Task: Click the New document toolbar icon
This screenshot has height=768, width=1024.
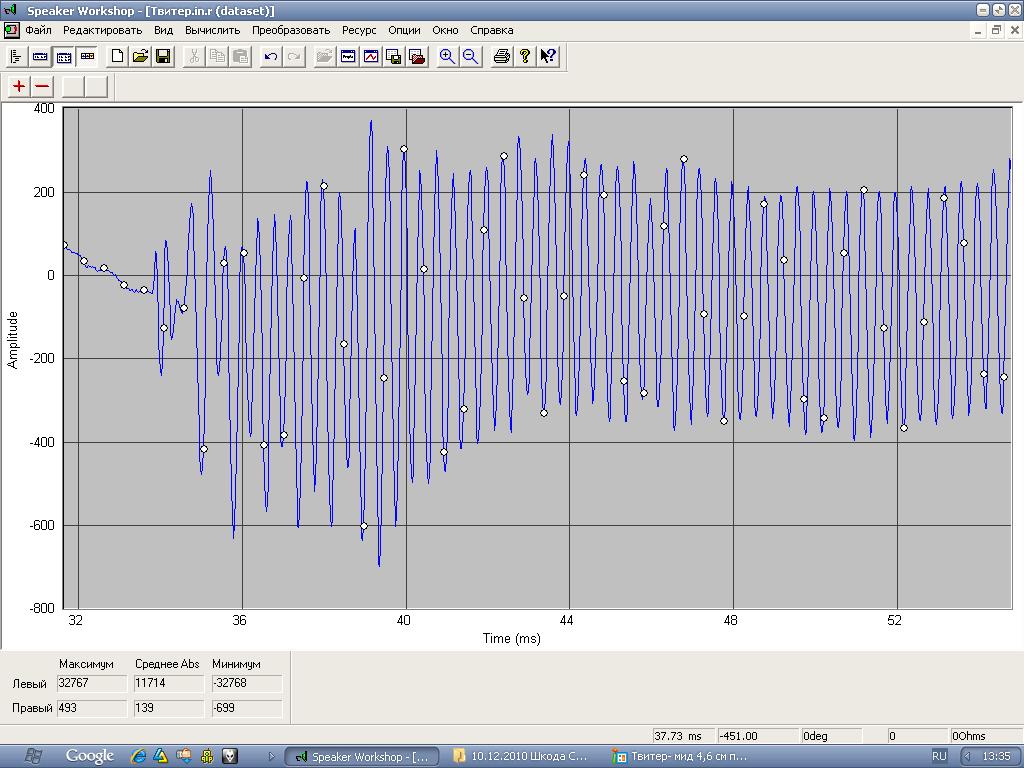Action: pyautogui.click(x=118, y=57)
